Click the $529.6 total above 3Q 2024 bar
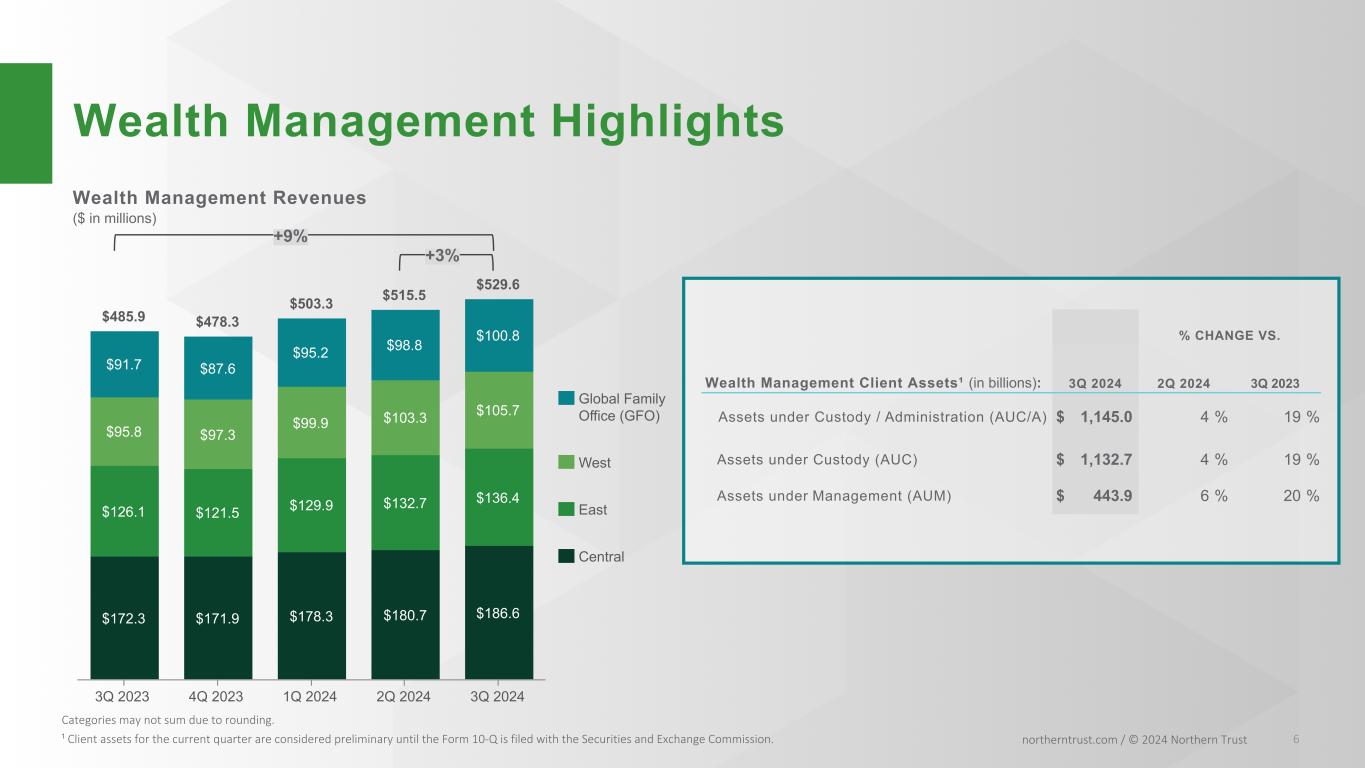 click(x=497, y=285)
